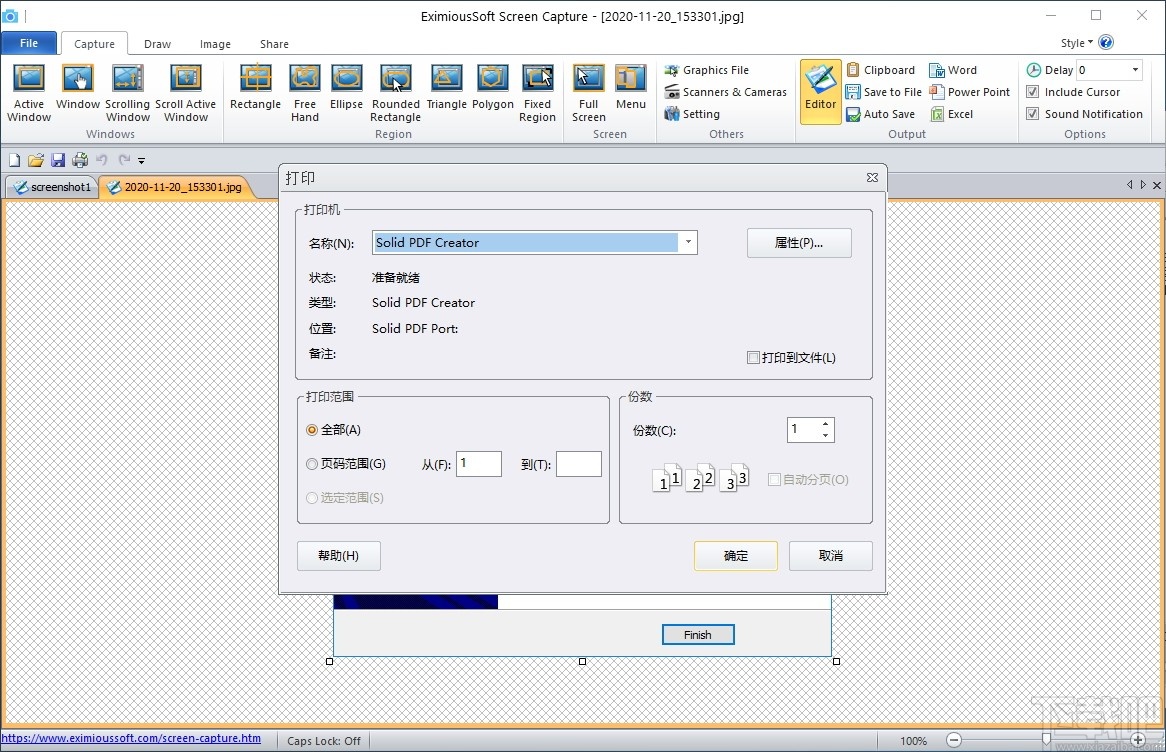Image resolution: width=1166 pixels, height=752 pixels.
Task: Select the Polygon capture tool
Action: [492, 90]
